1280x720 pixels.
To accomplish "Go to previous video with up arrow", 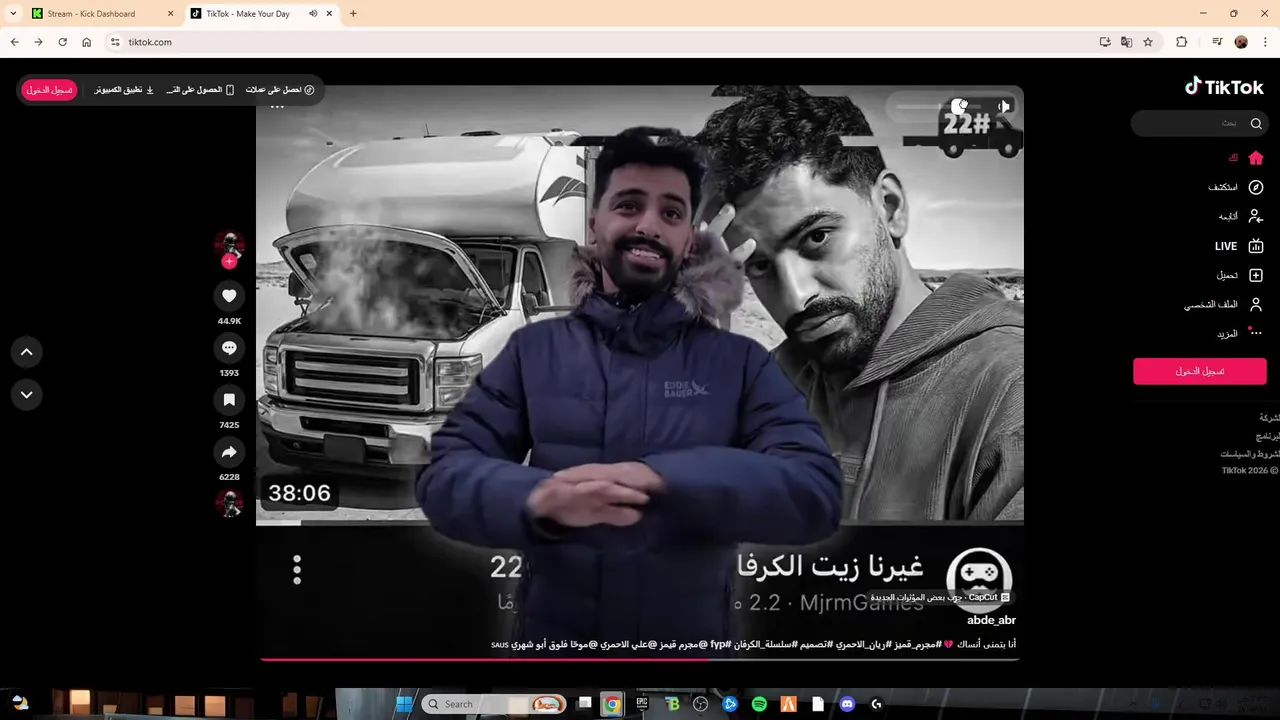I will 27,352.
